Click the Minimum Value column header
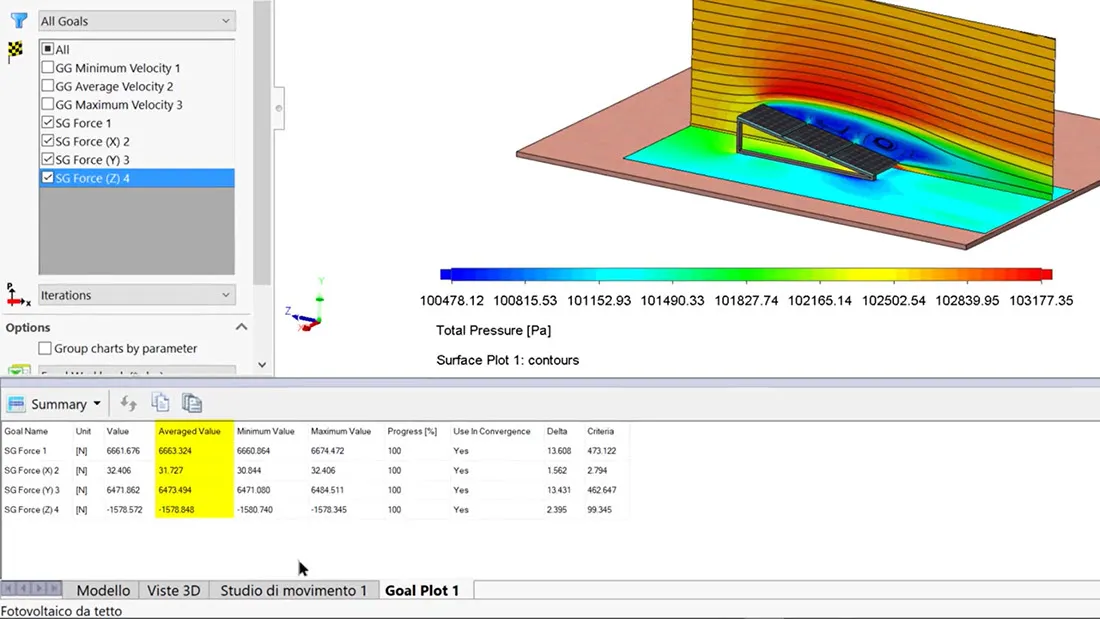Screen dimensions: 1100x619 click(265, 431)
